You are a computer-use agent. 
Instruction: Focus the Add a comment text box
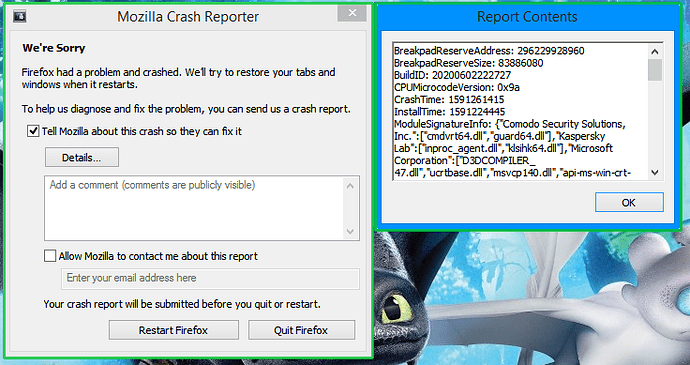coord(196,208)
